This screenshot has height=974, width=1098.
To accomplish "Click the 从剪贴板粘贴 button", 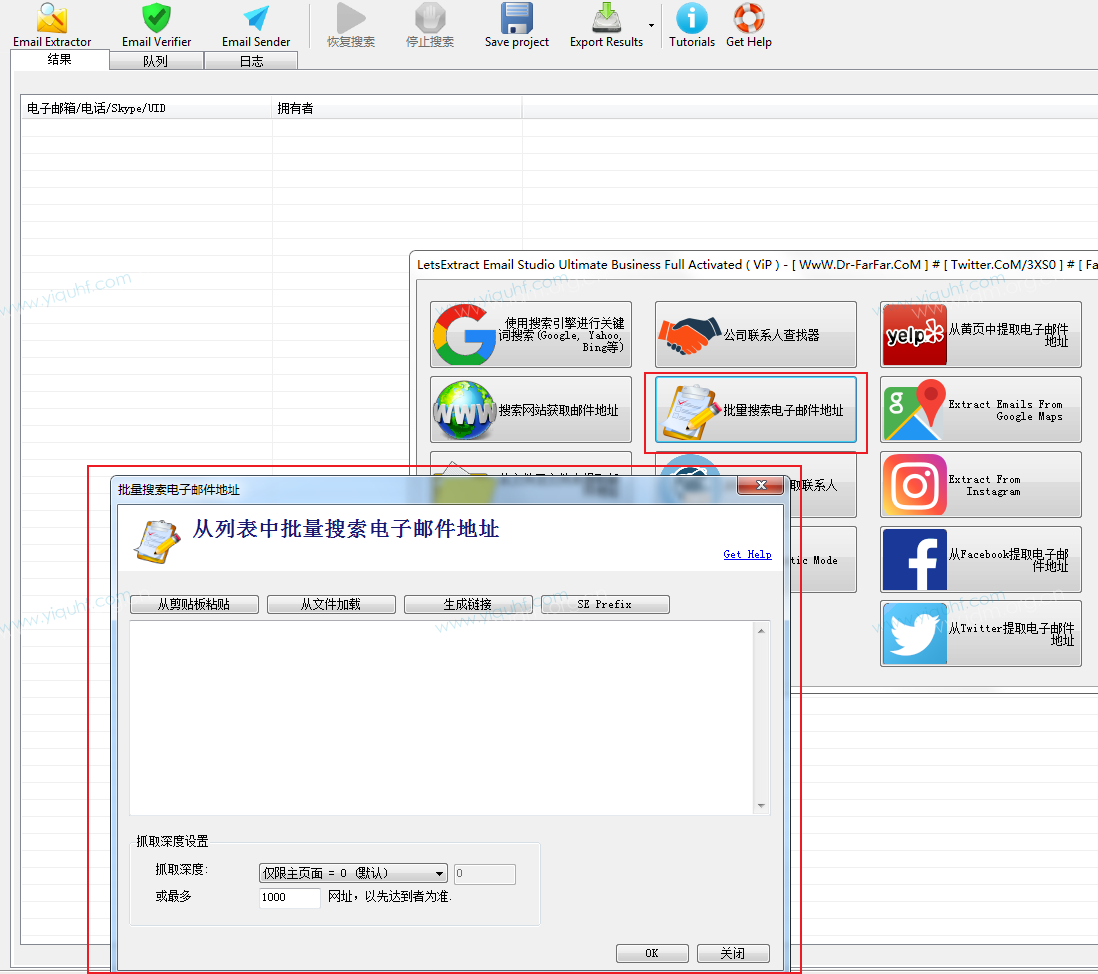I will [194, 604].
